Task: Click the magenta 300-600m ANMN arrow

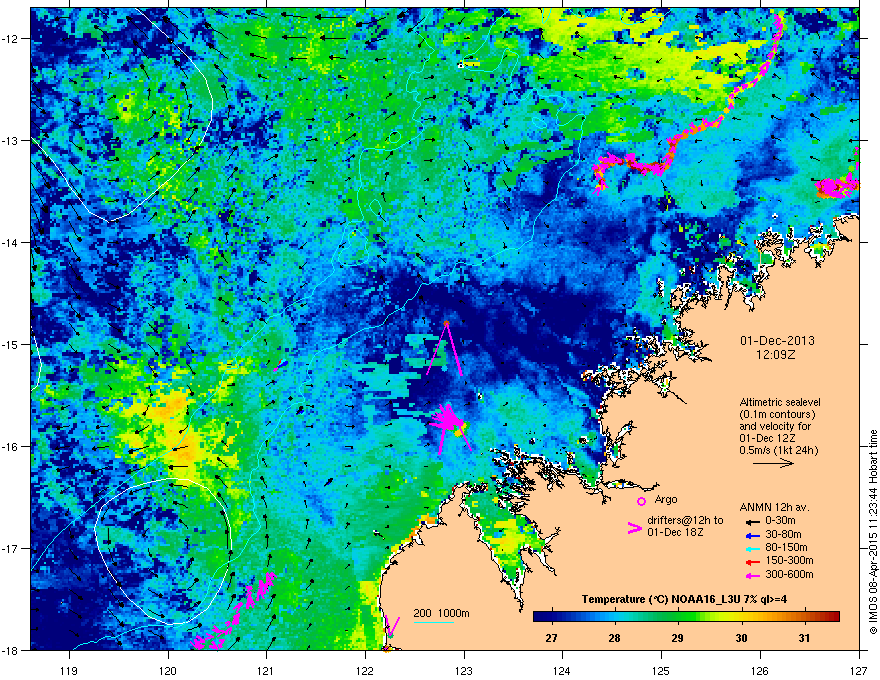Action: point(751,575)
